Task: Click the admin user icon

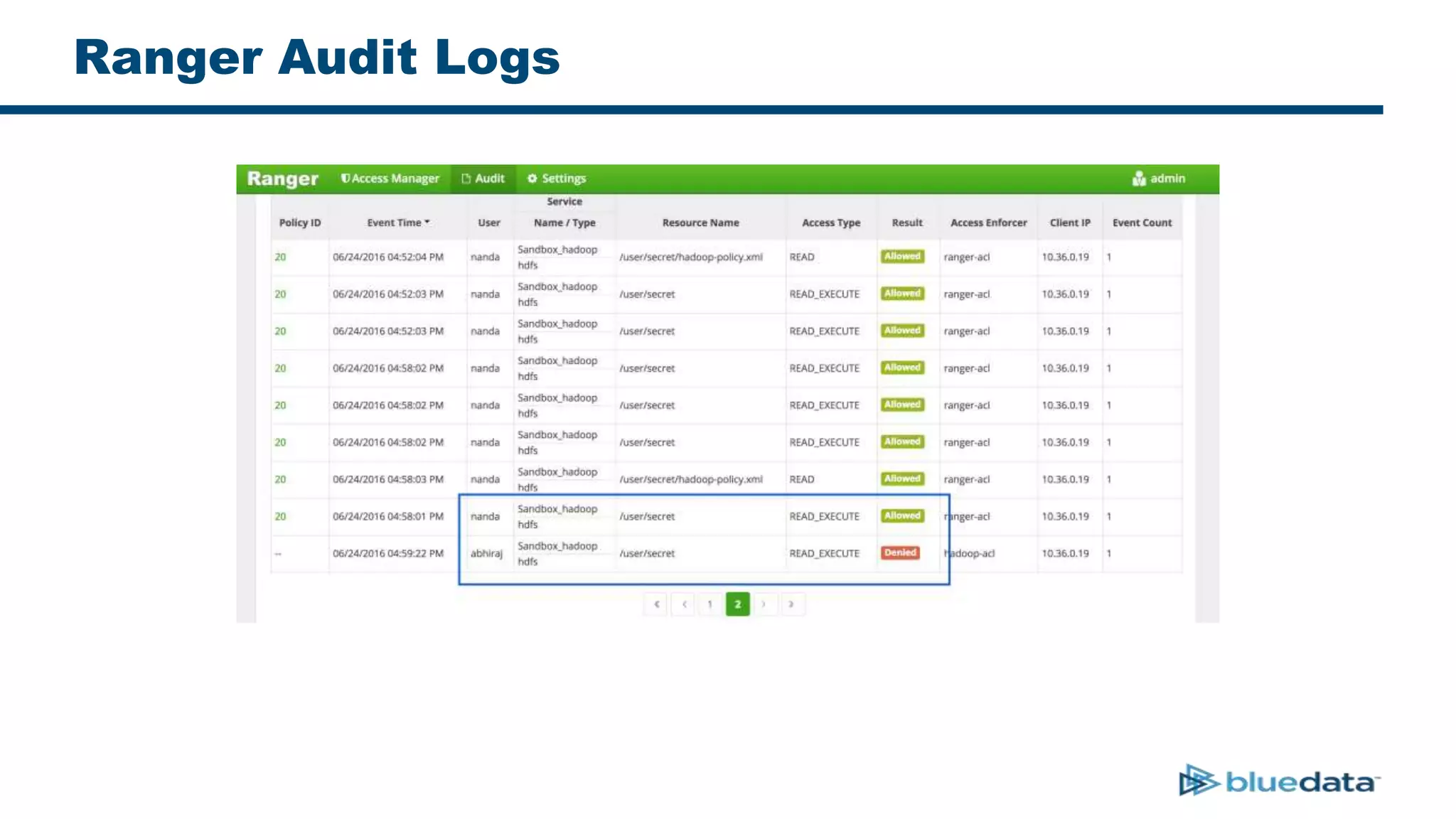Action: click(1139, 178)
